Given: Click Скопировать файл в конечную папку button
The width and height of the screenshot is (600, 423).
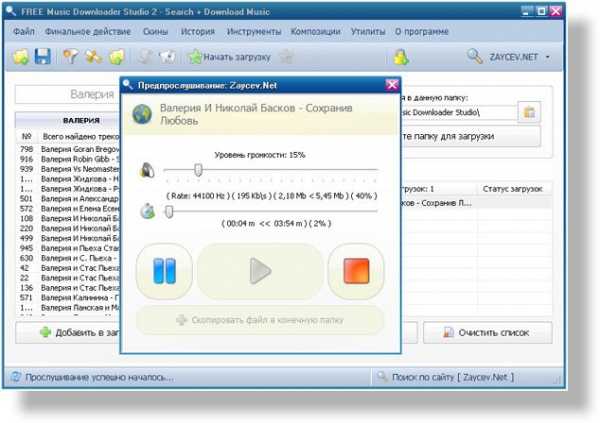Looking at the screenshot, I should (260, 320).
